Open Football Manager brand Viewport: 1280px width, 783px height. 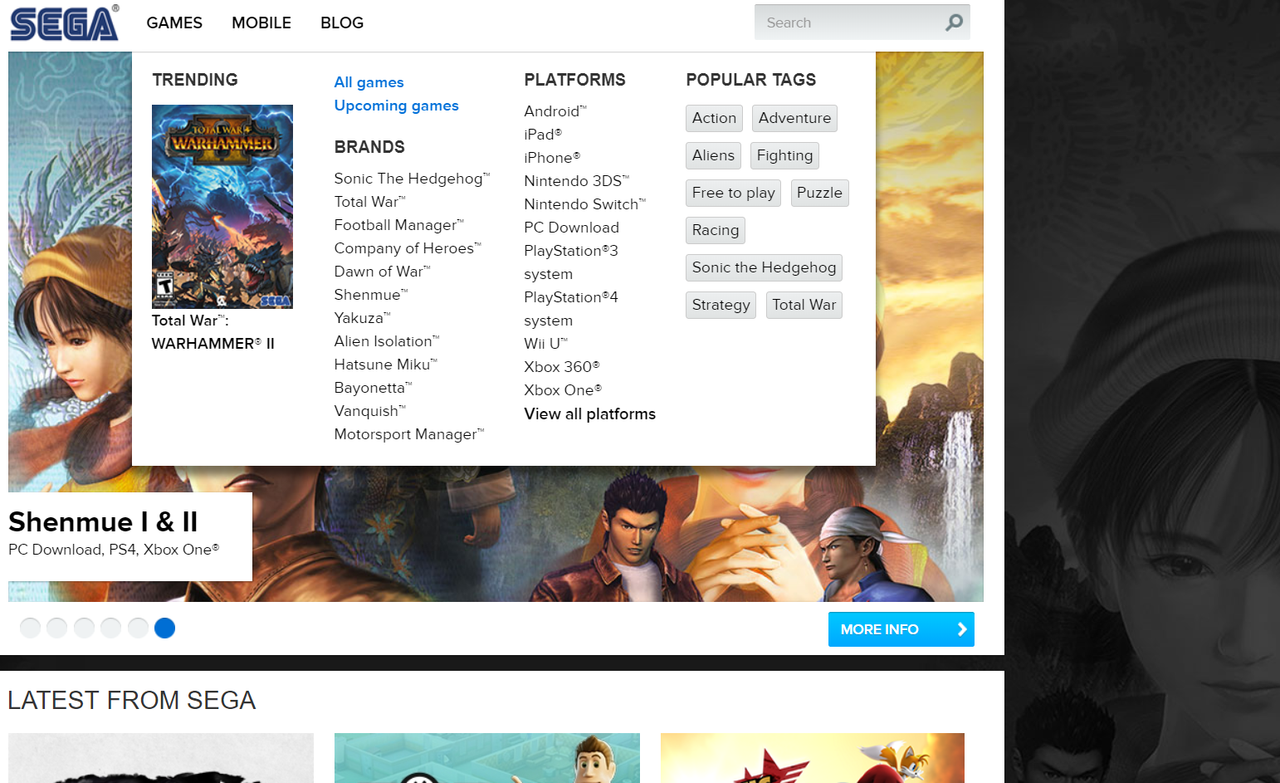[x=399, y=225]
